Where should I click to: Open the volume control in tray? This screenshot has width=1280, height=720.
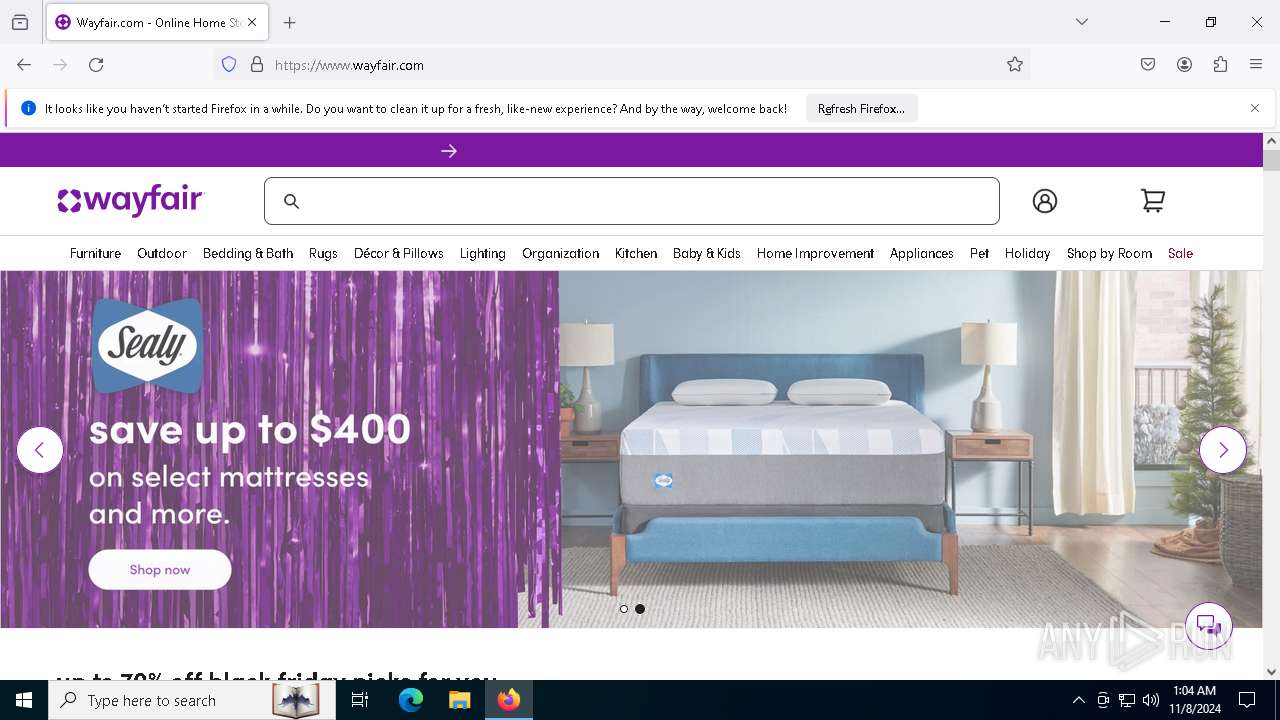click(1151, 700)
